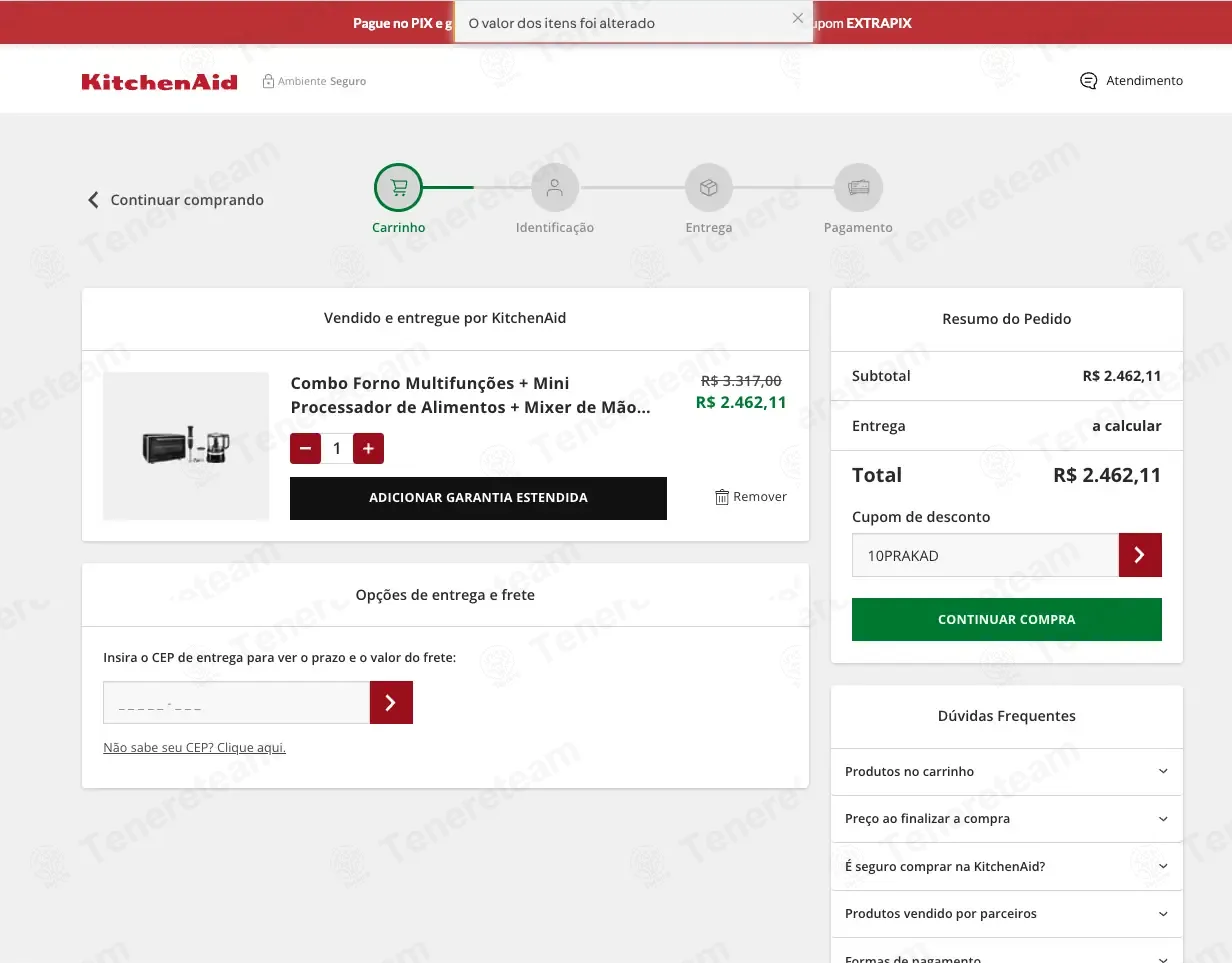Open 'Não sabe seu CEP? Clique aqui' link

click(x=194, y=748)
